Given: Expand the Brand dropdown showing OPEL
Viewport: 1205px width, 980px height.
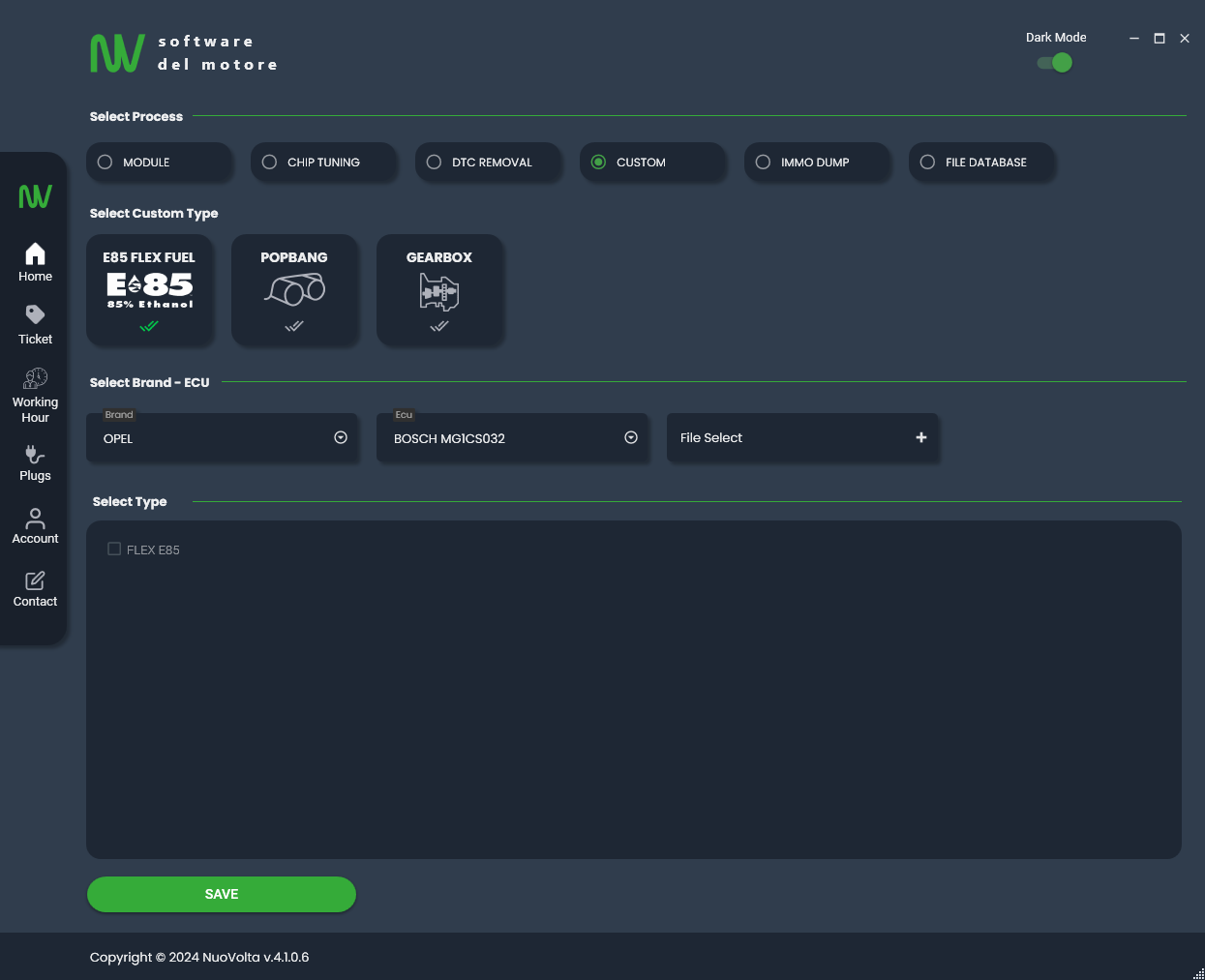Looking at the screenshot, I should pos(341,438).
